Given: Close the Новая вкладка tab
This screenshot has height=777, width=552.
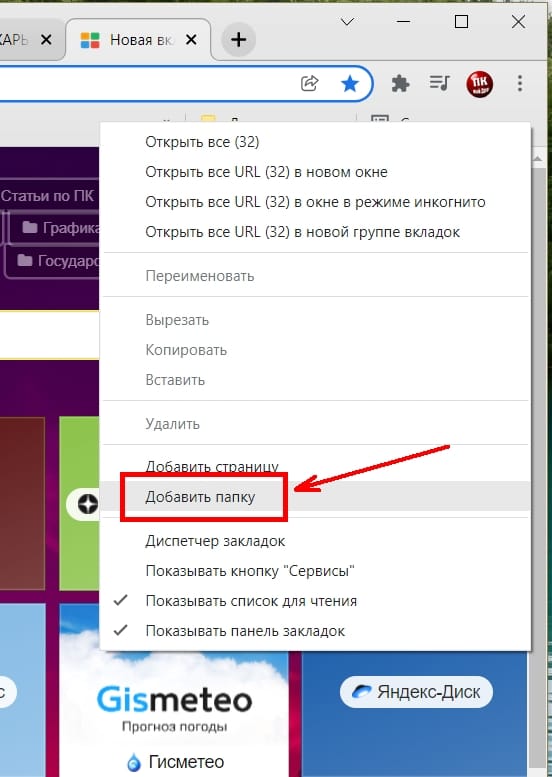Looking at the screenshot, I should click(191, 40).
